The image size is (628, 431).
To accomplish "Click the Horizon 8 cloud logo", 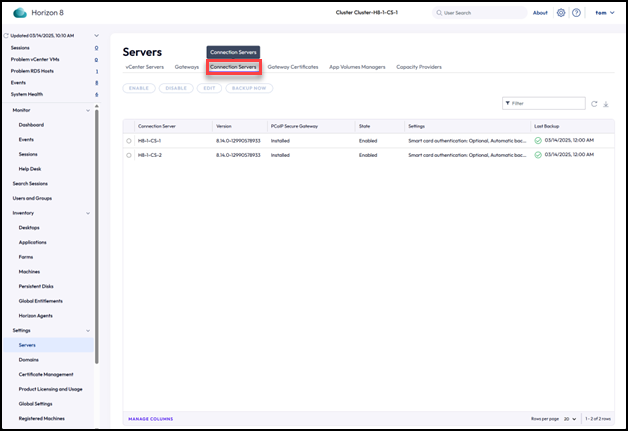I will tap(20, 13).
